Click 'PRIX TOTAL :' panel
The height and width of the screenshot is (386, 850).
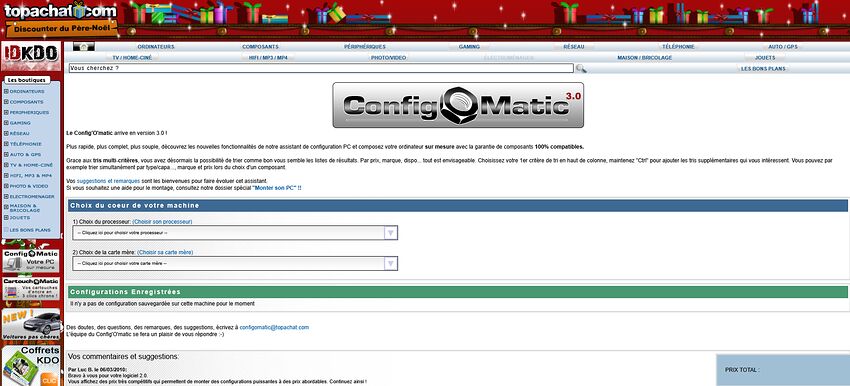coord(783,370)
